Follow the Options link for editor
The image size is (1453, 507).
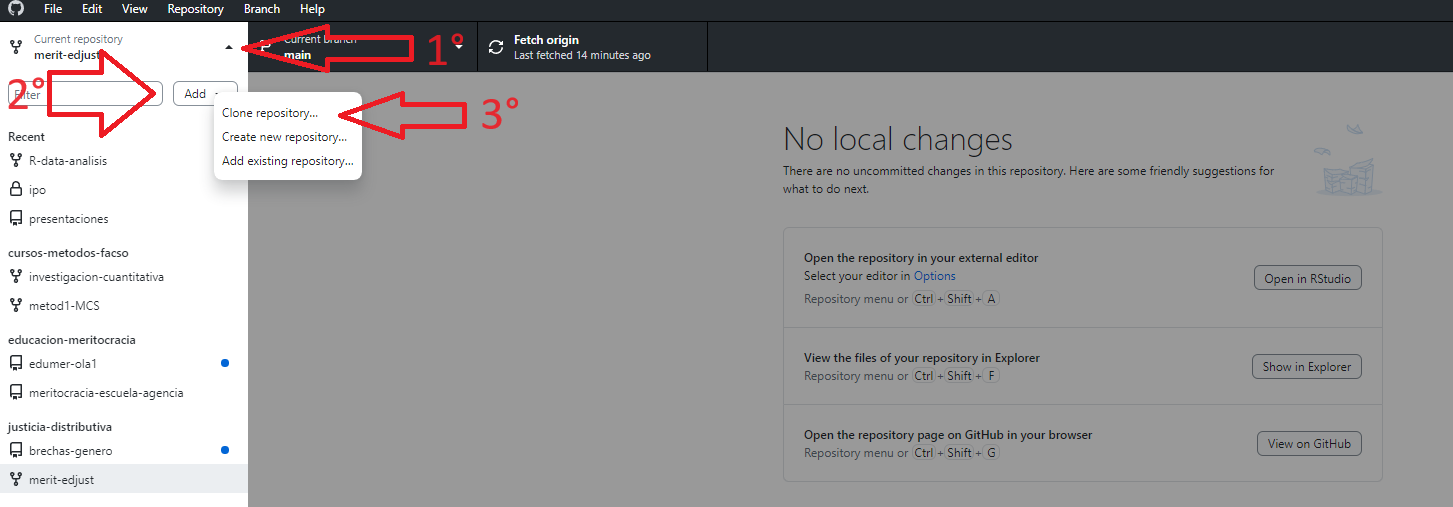934,276
